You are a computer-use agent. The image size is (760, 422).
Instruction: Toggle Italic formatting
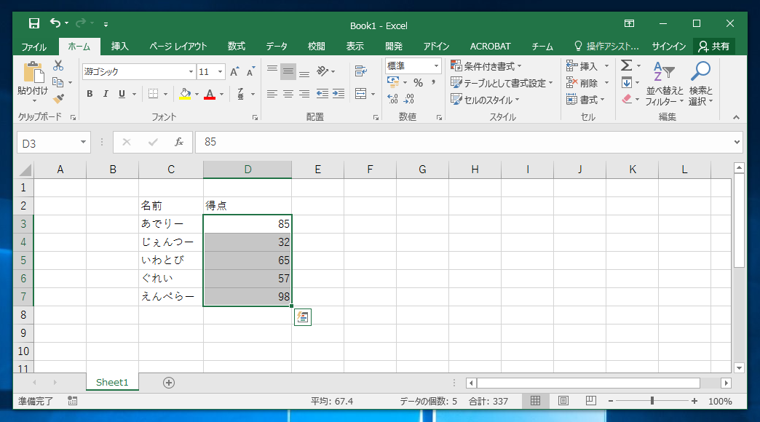click(106, 94)
